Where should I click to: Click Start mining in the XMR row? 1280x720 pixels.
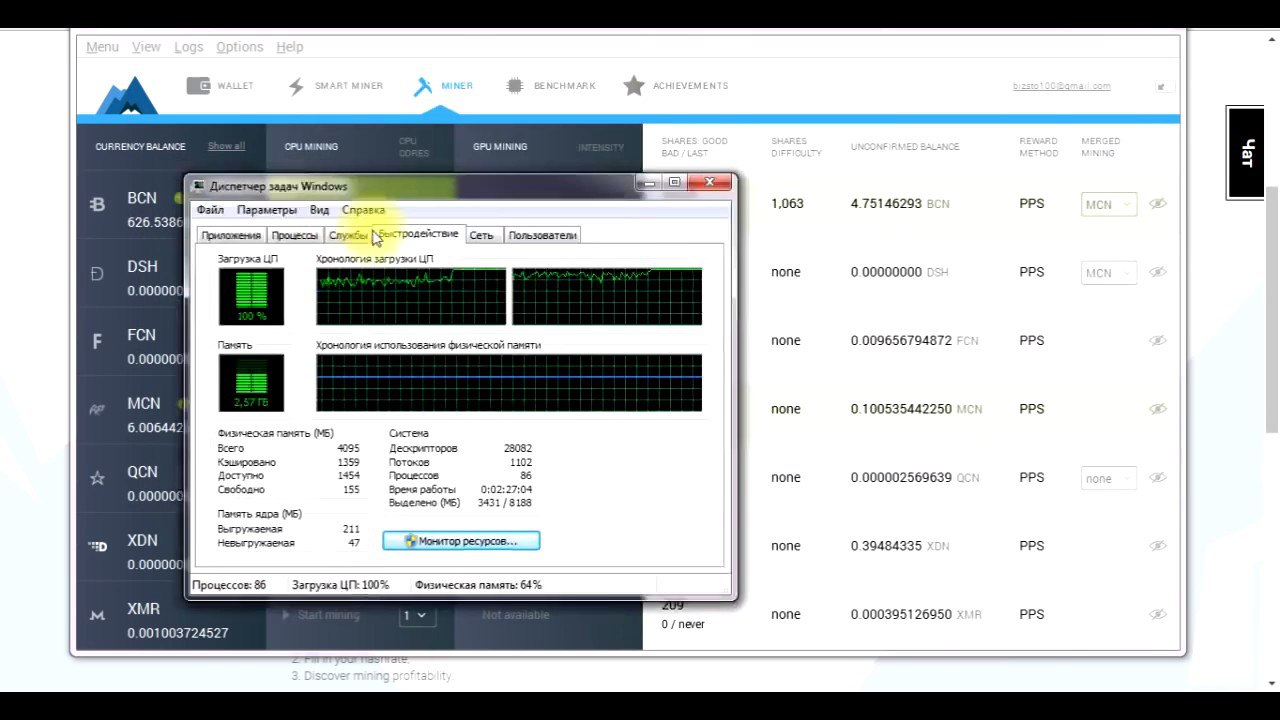point(322,615)
